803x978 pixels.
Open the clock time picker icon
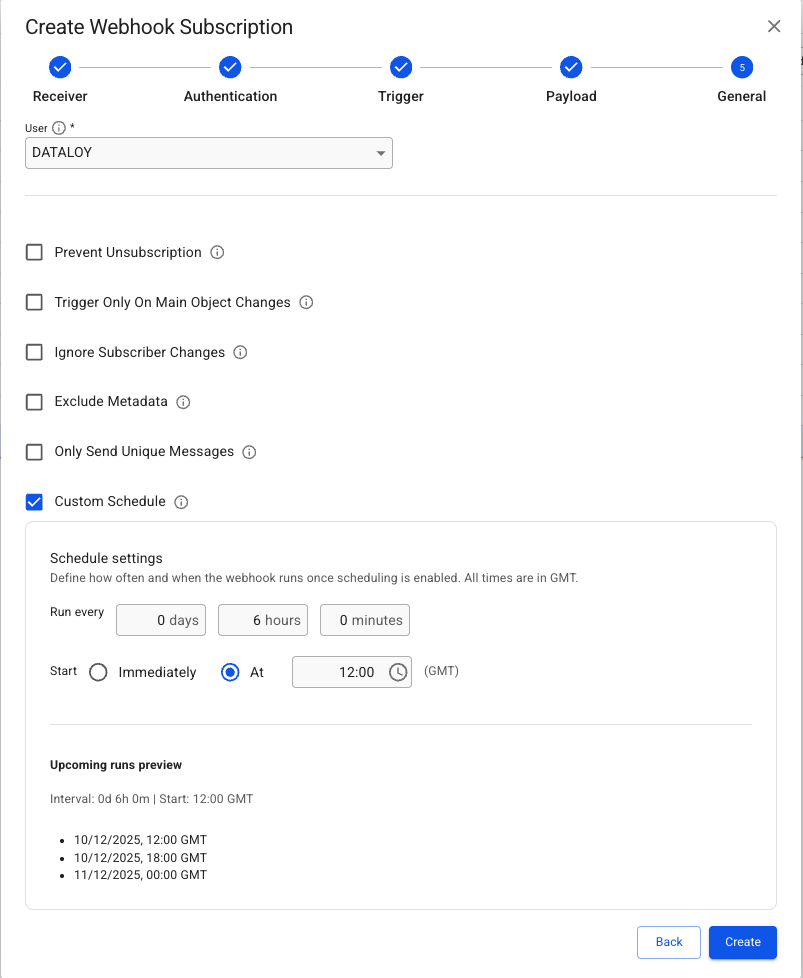(x=398, y=672)
